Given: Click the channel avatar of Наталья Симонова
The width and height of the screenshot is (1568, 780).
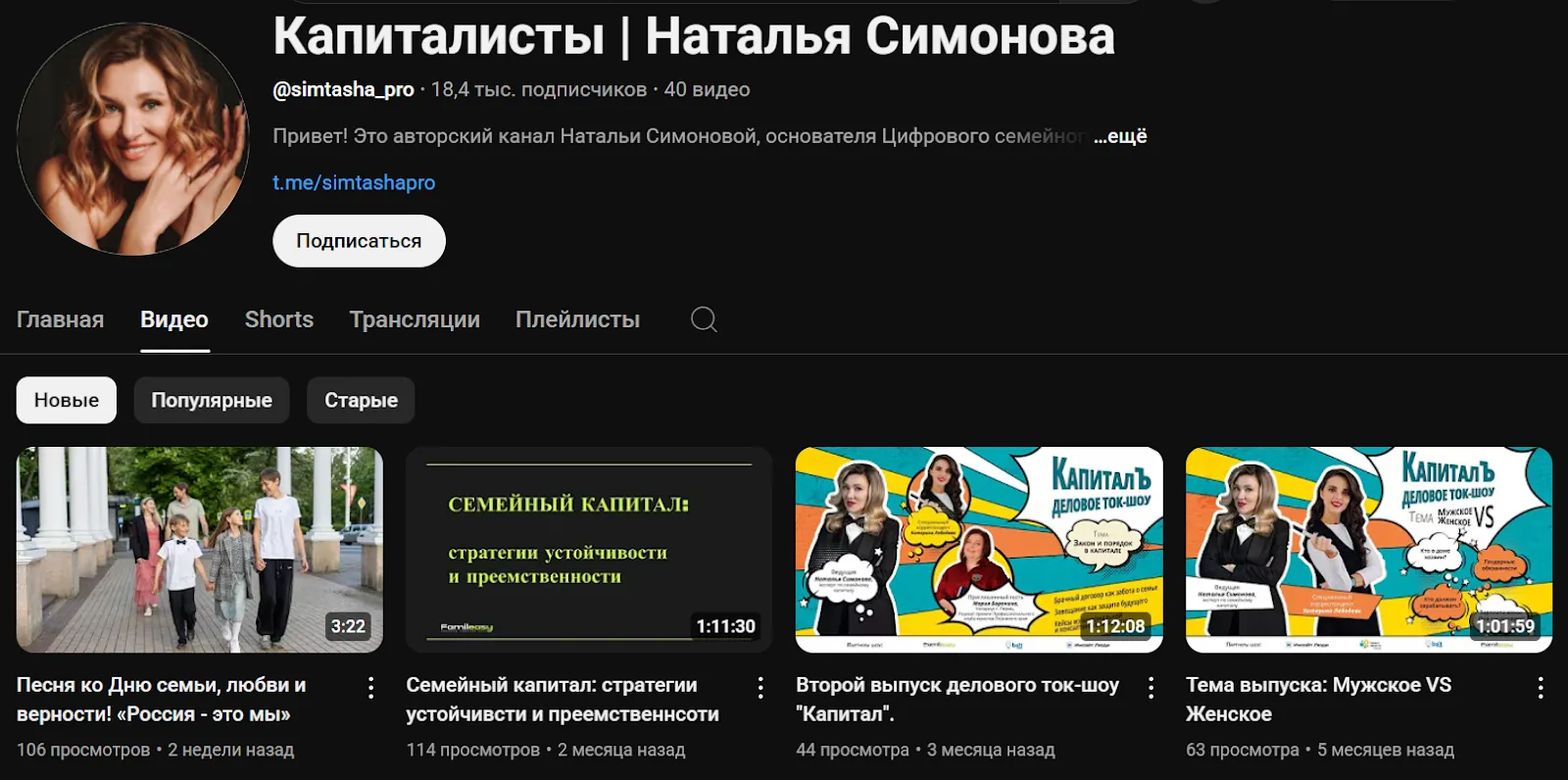Looking at the screenshot, I should [x=133, y=139].
